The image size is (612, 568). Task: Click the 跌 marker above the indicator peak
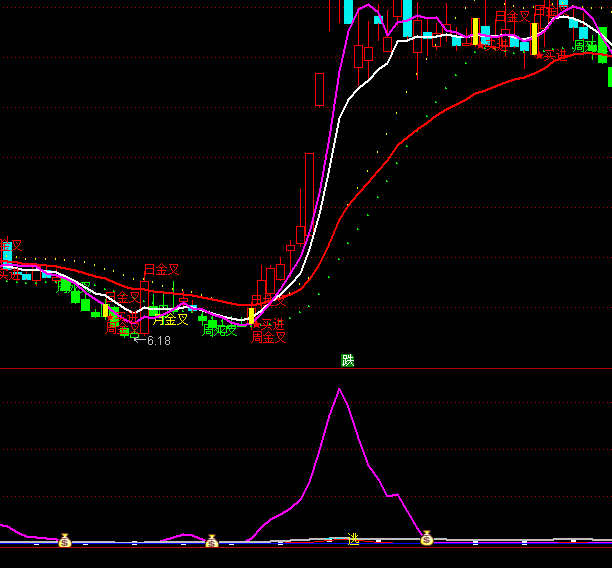(347, 360)
